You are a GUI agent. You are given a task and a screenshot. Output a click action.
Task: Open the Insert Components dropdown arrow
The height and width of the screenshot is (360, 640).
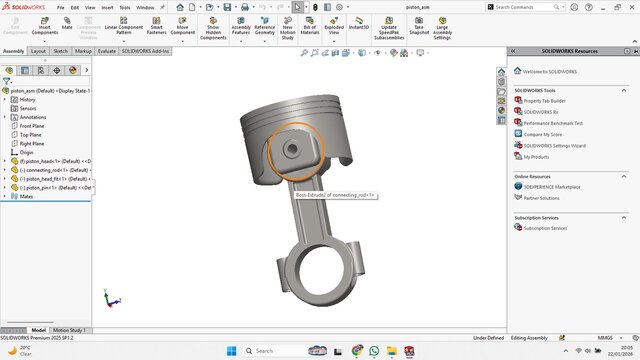[44, 41]
